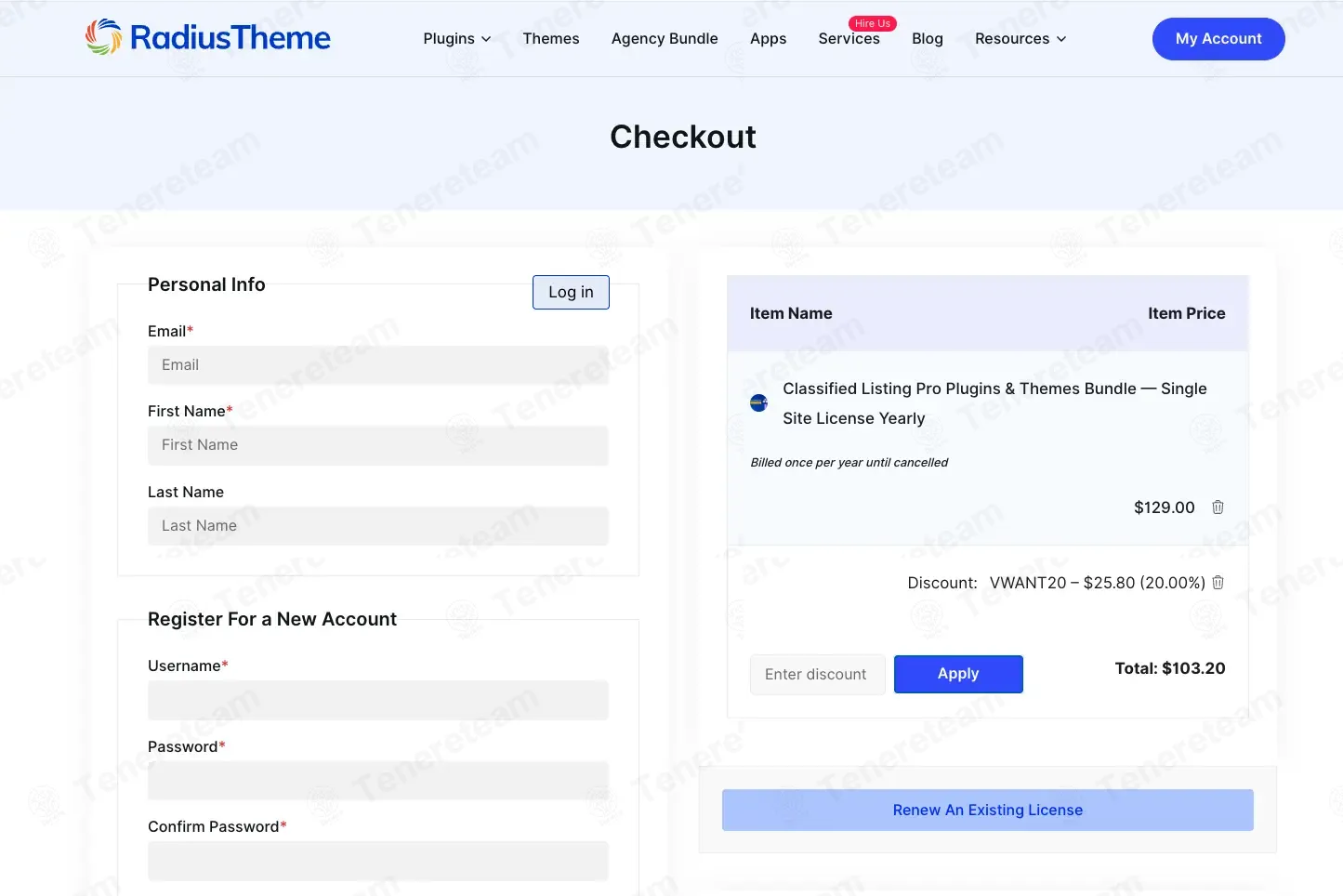Expand the Plugins dropdown menu
This screenshot has height=896, width=1343.
(456, 39)
